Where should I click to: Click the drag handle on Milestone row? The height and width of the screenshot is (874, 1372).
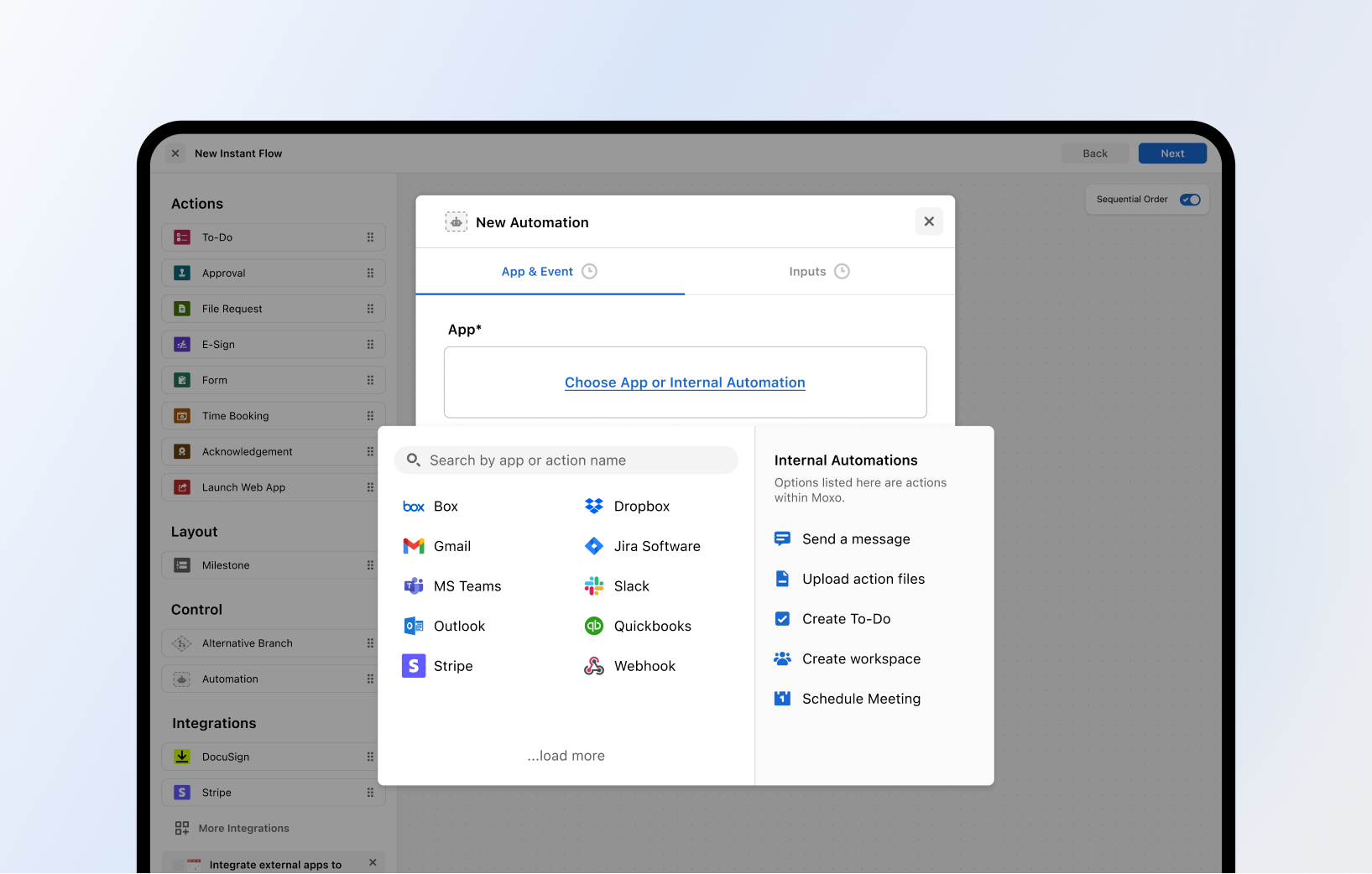coord(370,565)
